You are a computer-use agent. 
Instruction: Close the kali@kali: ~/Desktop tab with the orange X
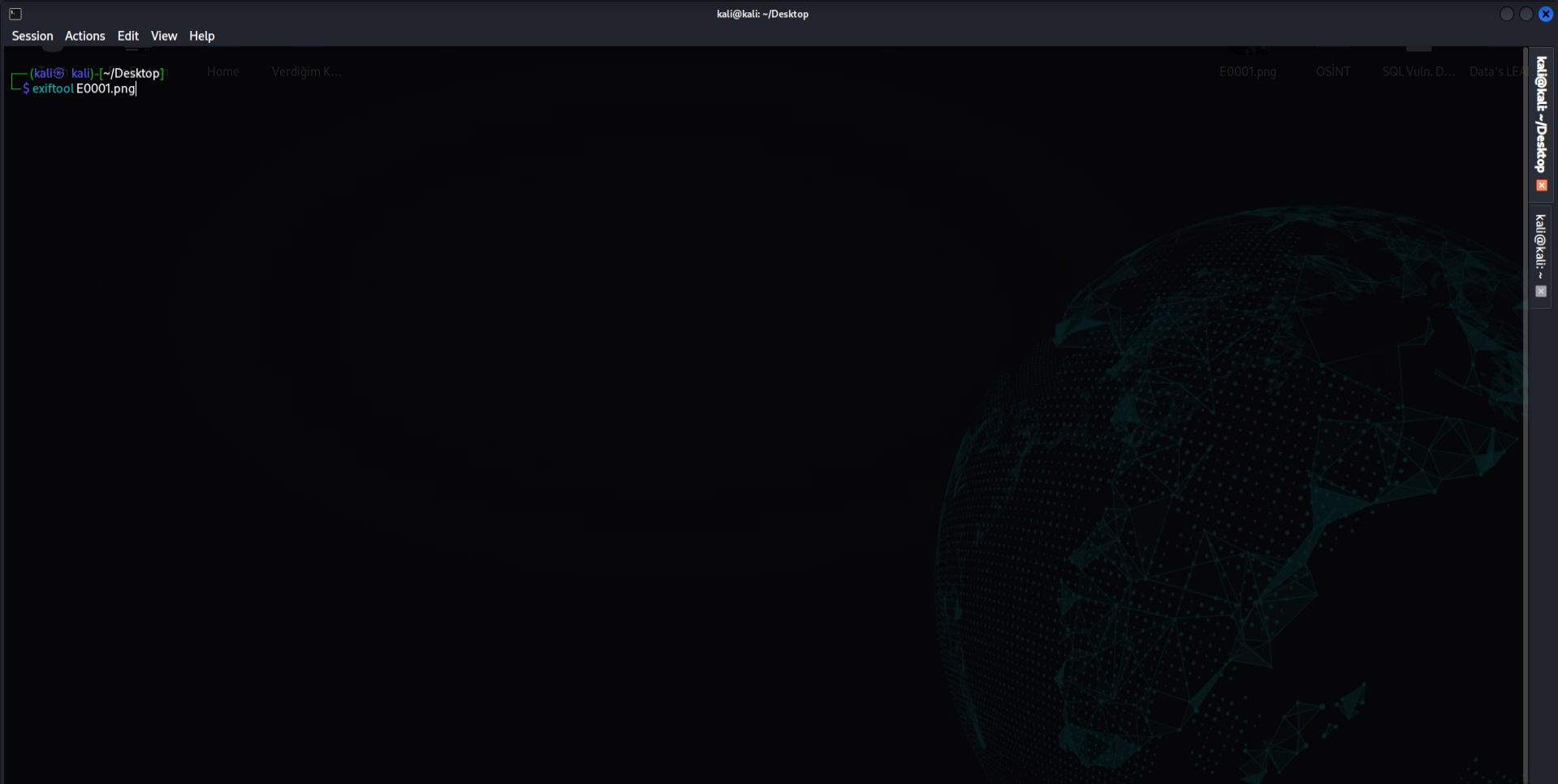pyautogui.click(x=1542, y=186)
